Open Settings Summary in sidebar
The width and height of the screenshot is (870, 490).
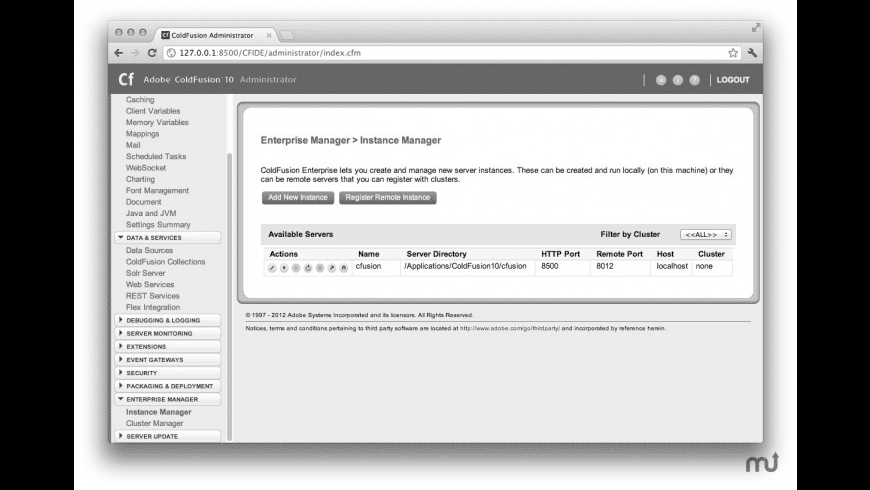pyautogui.click(x=158, y=225)
